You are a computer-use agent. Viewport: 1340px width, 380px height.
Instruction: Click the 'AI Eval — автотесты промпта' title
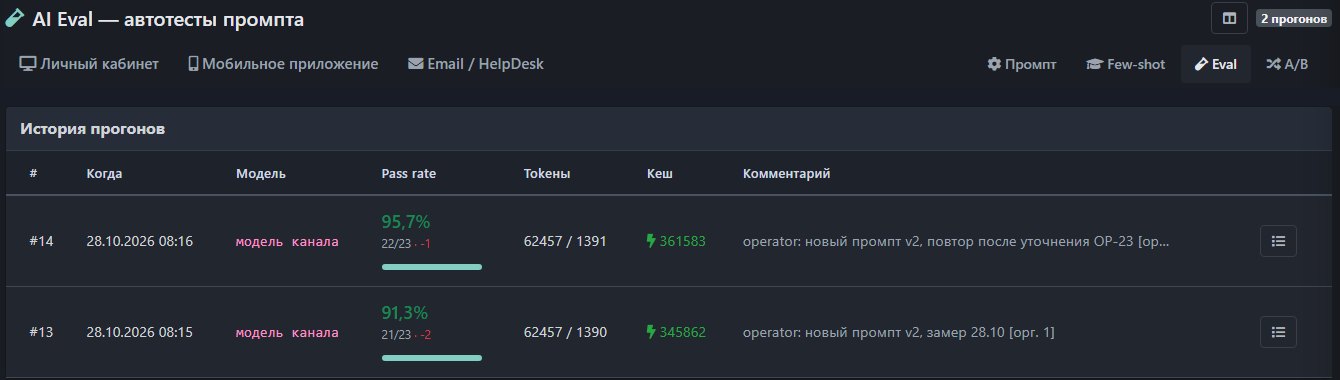click(x=168, y=19)
